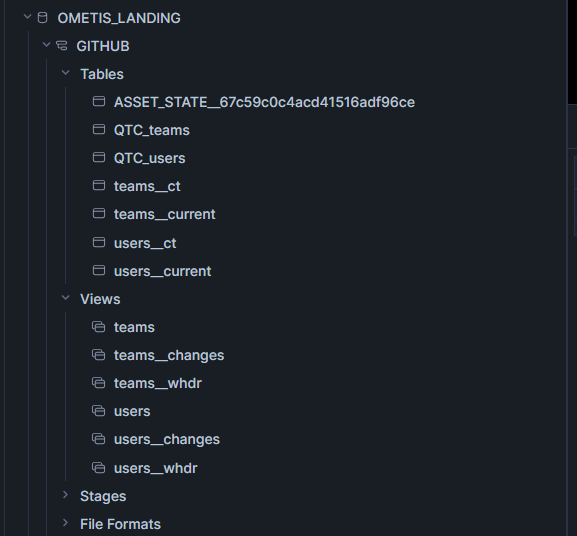Click the view icon next to teams

[x=99, y=327]
